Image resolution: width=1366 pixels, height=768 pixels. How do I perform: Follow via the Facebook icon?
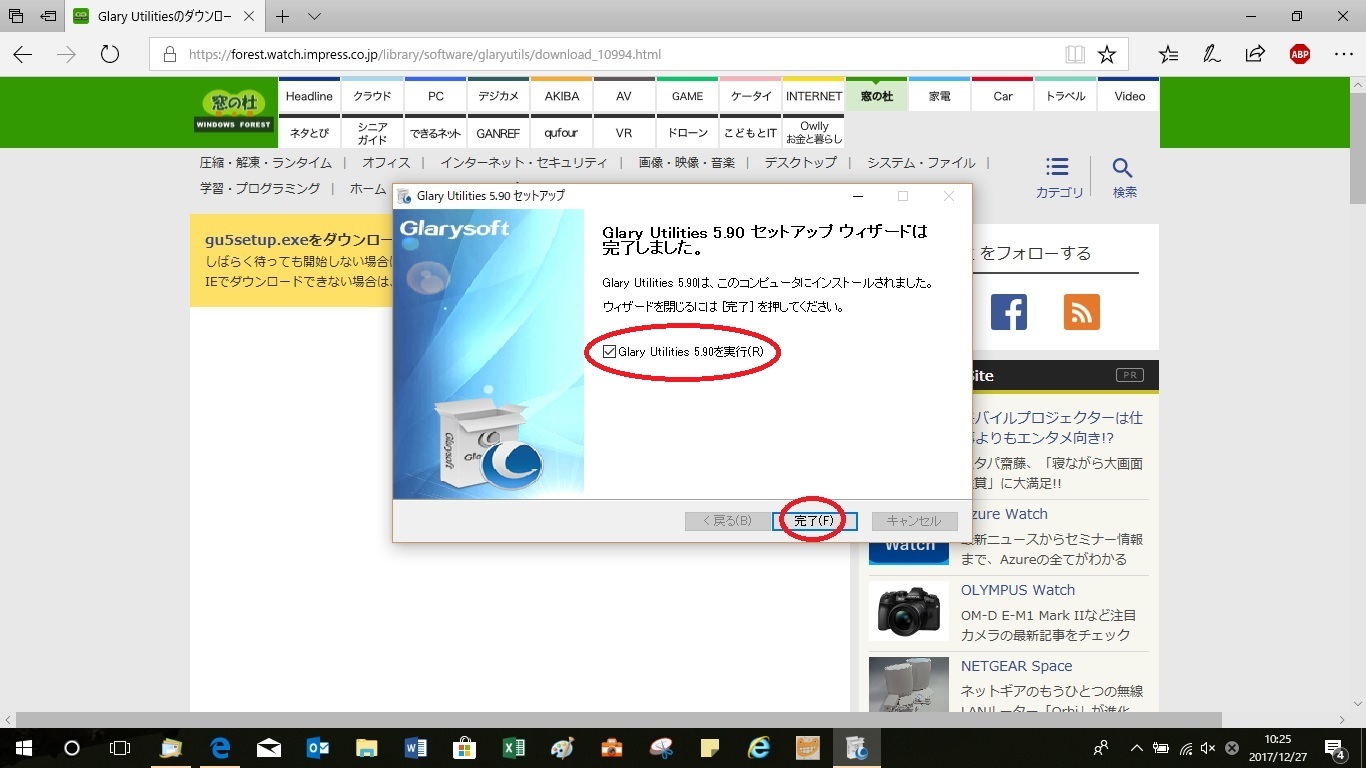click(x=1009, y=312)
